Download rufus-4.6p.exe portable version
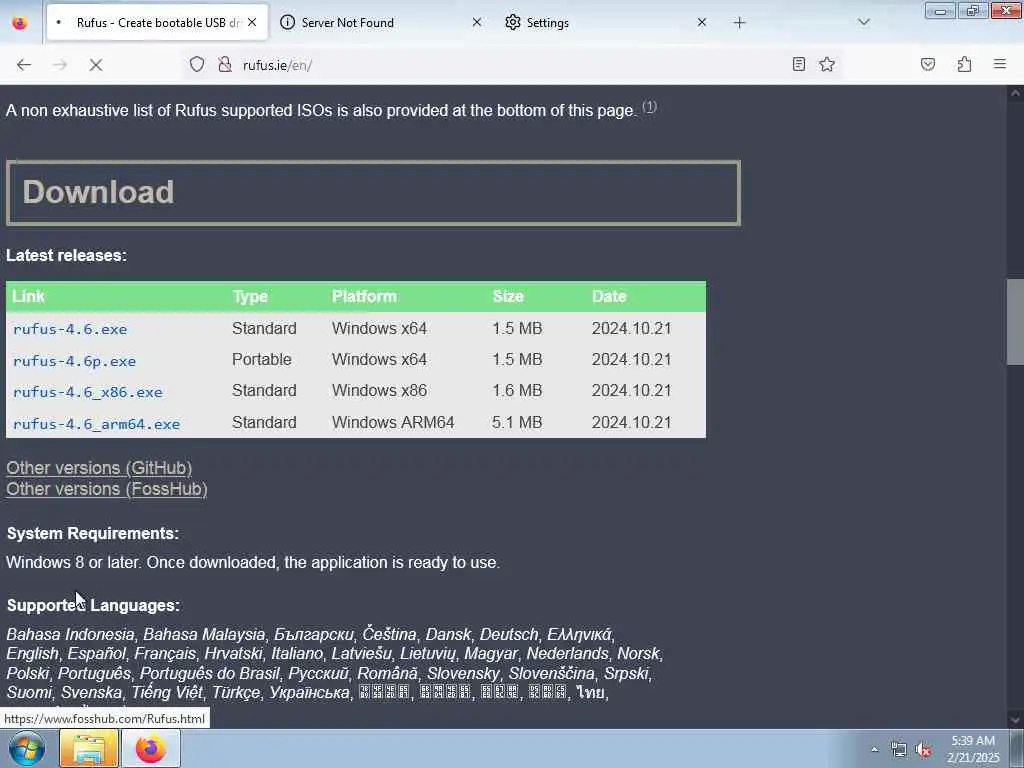1024x768 pixels. coord(74,360)
